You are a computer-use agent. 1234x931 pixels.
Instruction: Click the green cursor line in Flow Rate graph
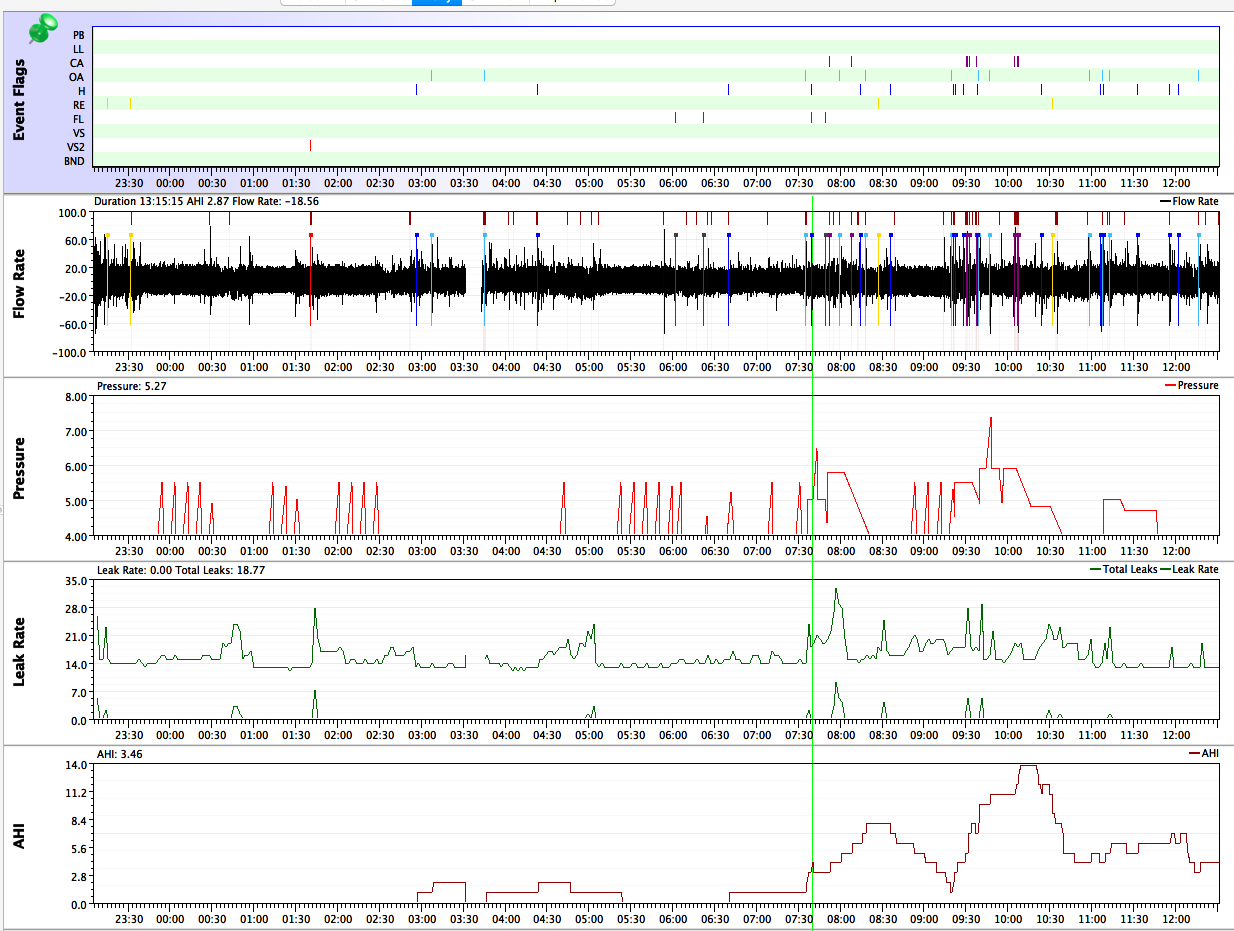click(813, 280)
